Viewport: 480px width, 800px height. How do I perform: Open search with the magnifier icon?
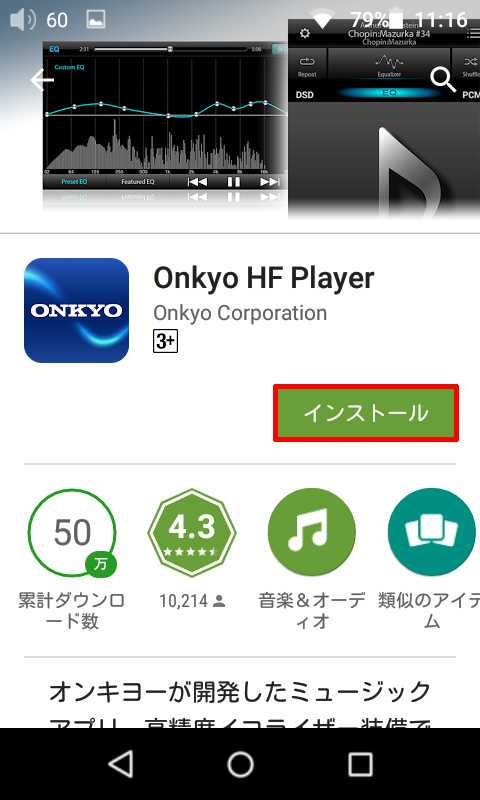click(443, 79)
